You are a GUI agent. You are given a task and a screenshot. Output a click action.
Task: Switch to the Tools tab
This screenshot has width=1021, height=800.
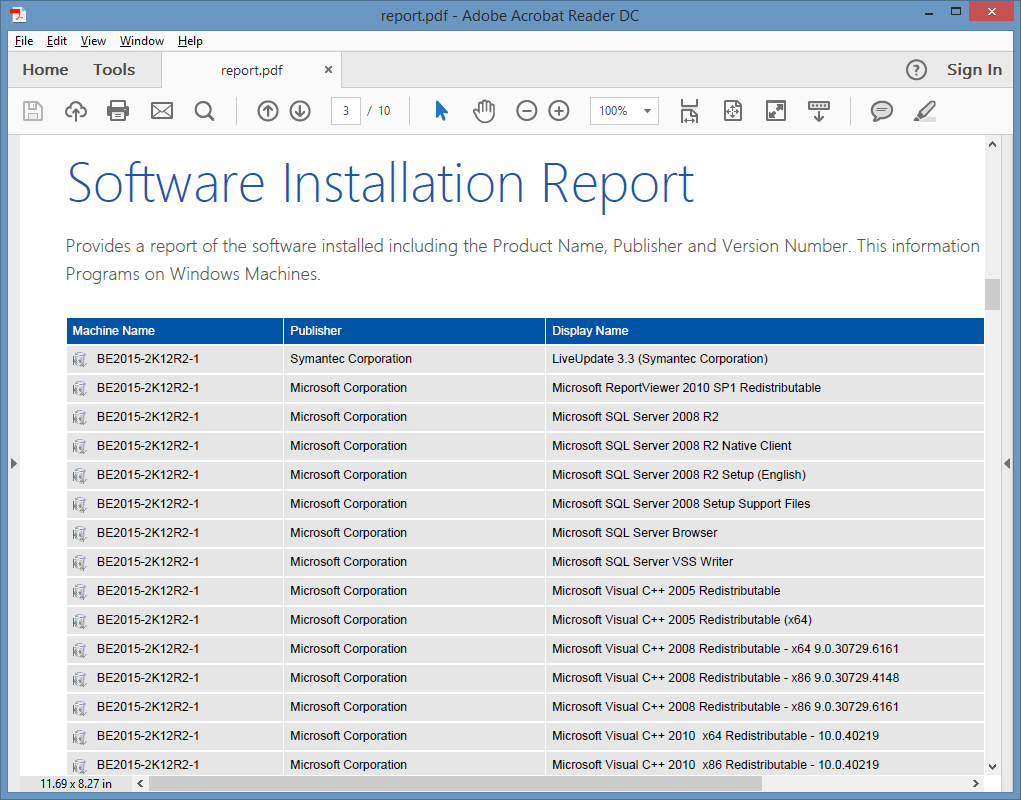(113, 69)
